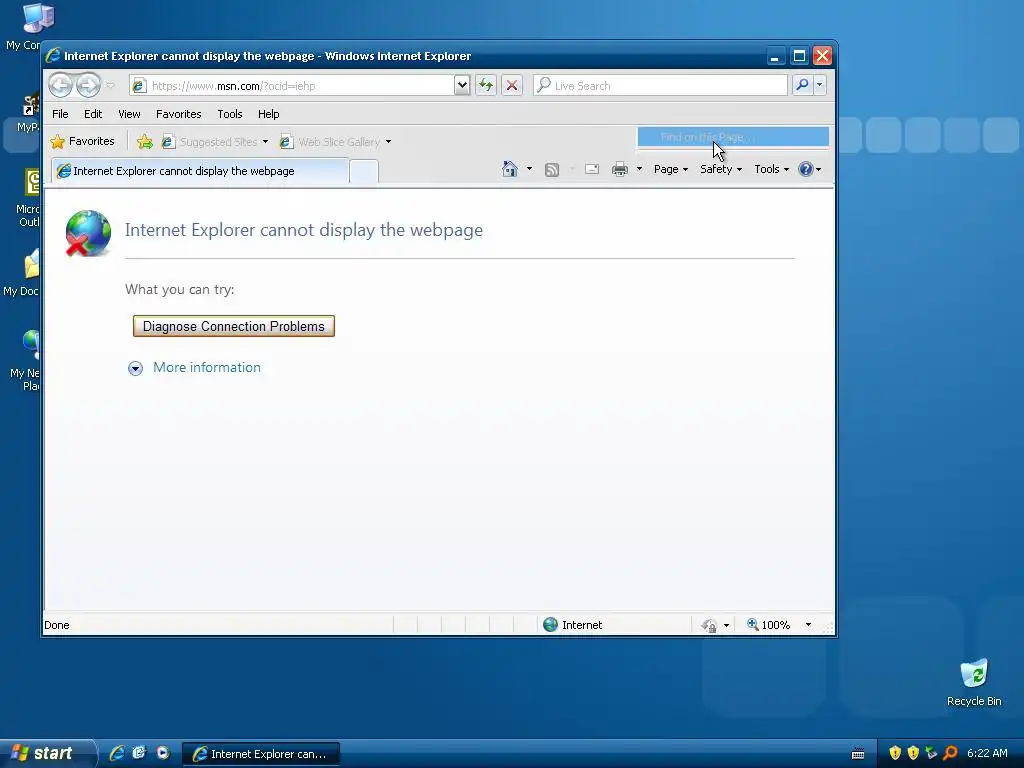Click the Live Search input box

point(660,86)
